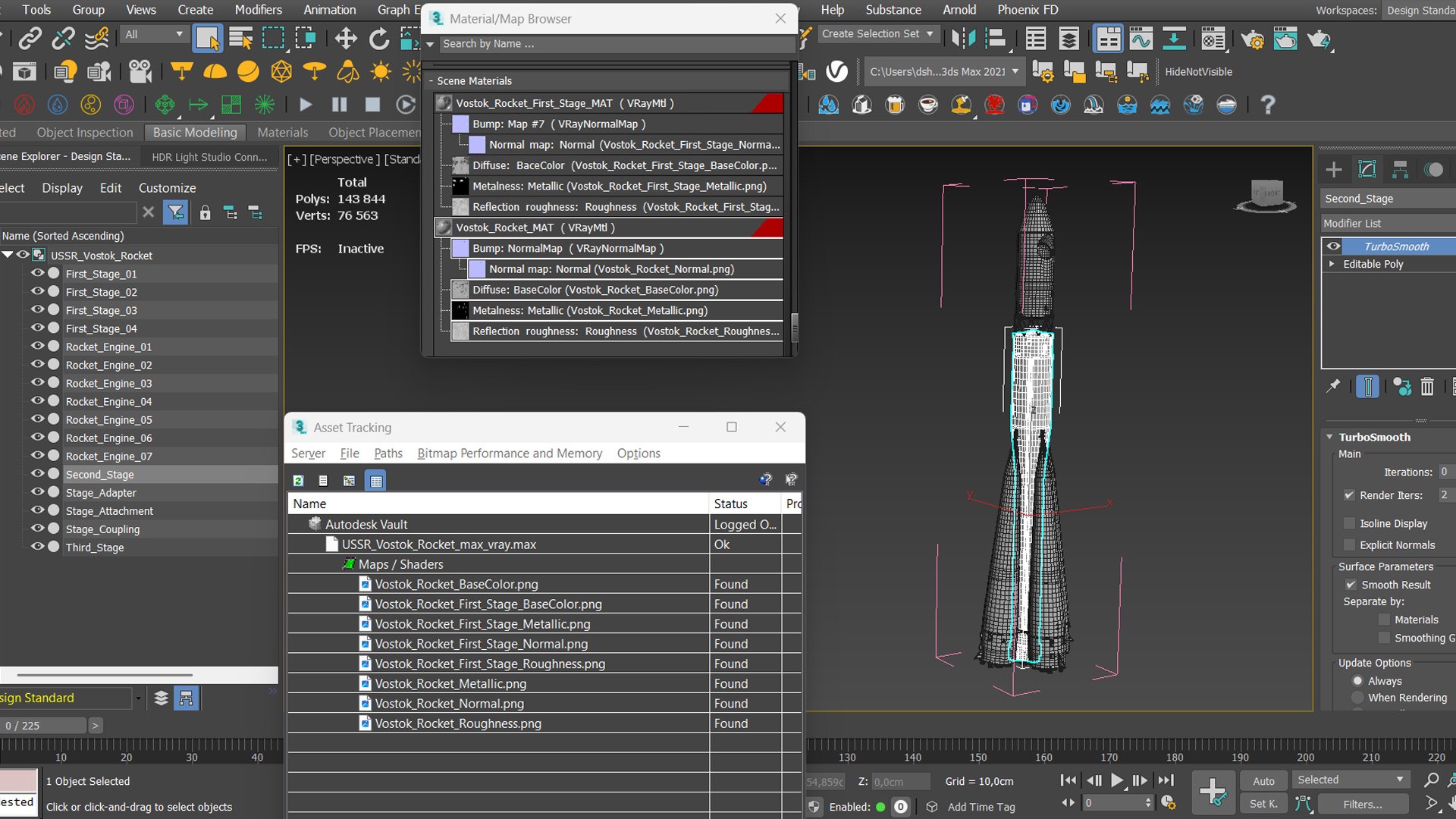Click the help question mark icon
Viewport: 1456px width, 819px height.
tap(1267, 105)
